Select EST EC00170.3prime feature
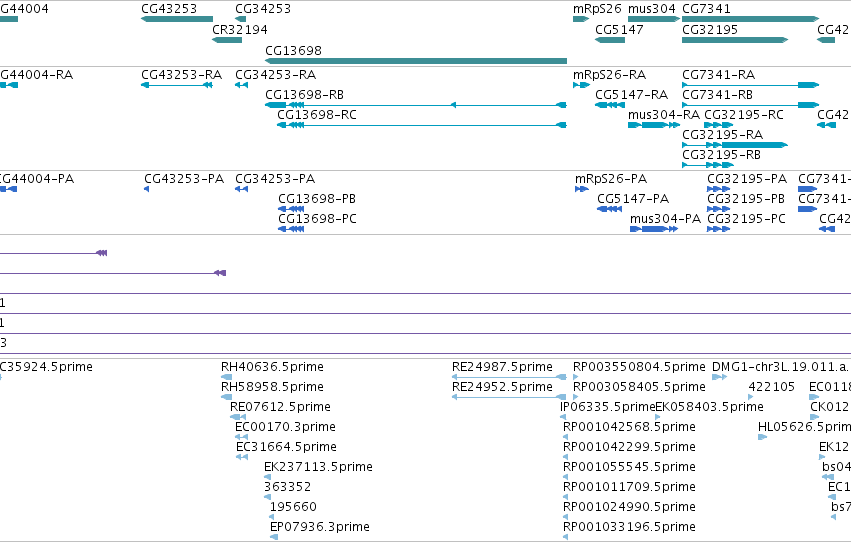 coord(242,437)
